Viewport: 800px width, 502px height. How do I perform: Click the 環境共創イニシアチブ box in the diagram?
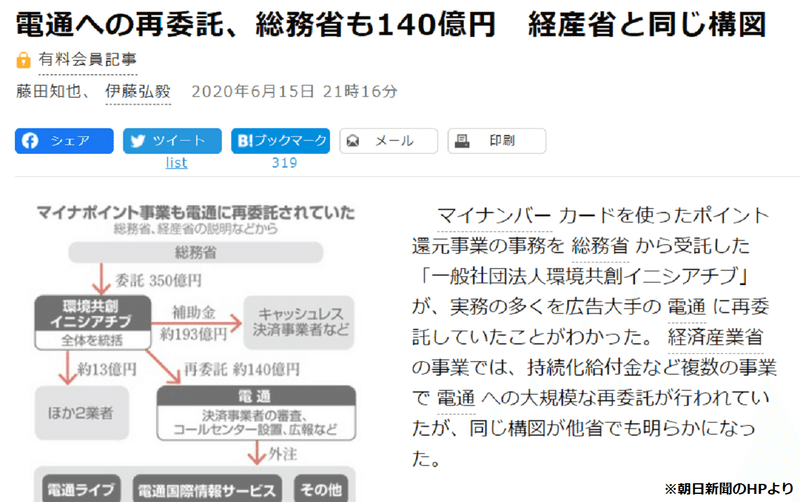92,323
